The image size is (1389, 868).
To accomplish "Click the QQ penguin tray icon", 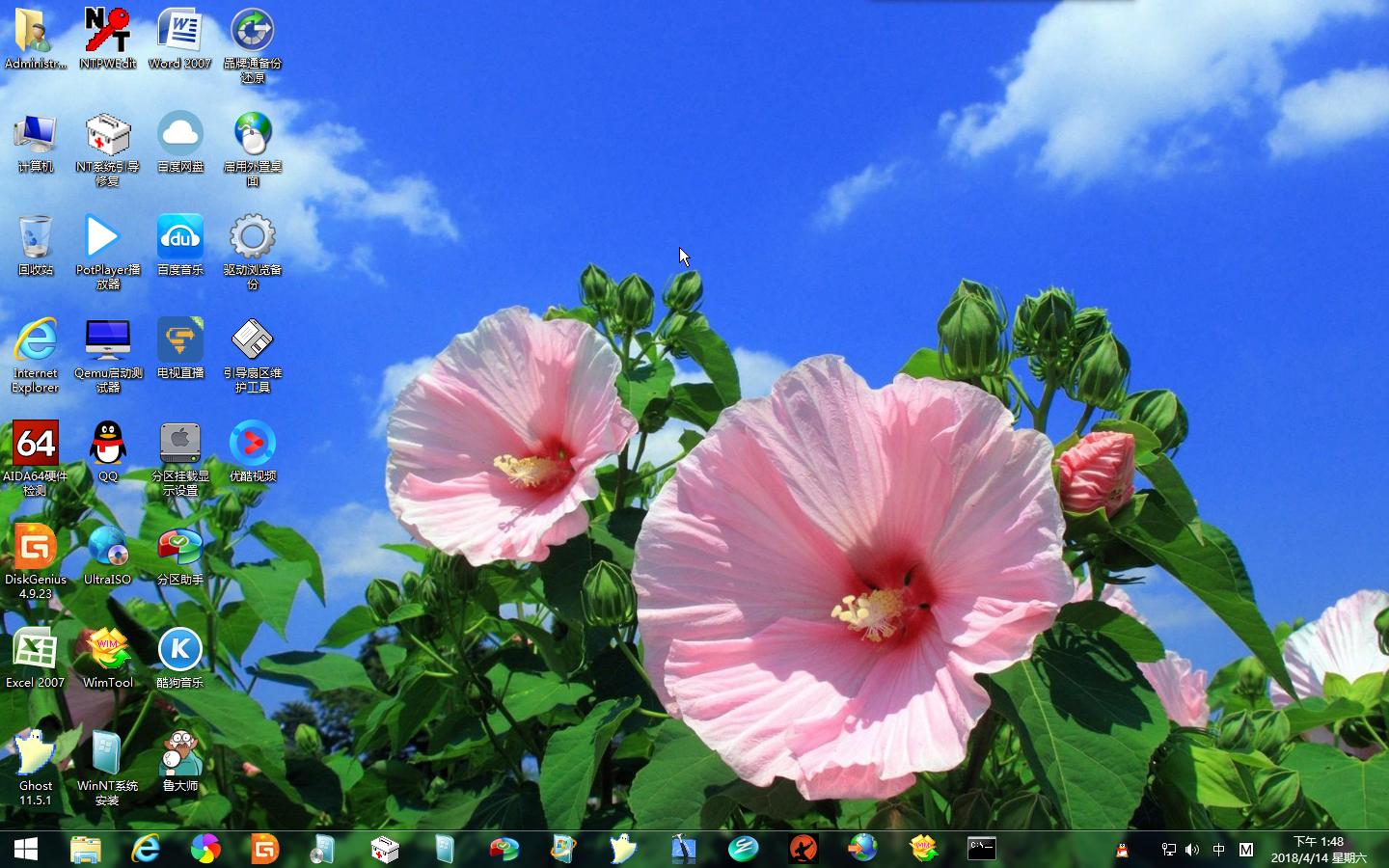I will (x=1122, y=850).
